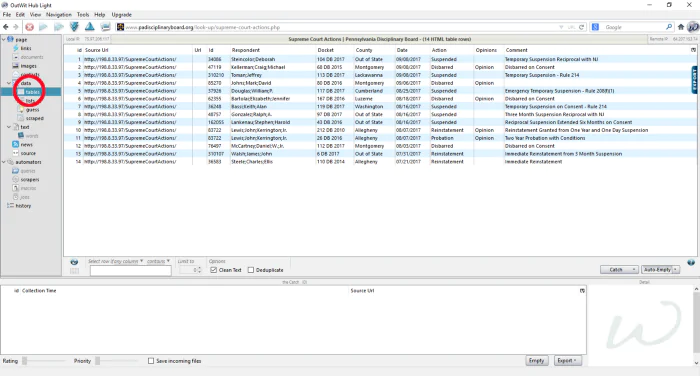The width and height of the screenshot is (700, 376).
Task: Enable the Deduplicate checkbox
Action: pos(251,270)
